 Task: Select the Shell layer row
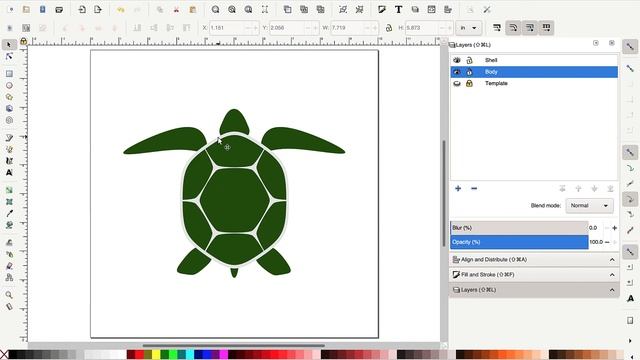pyautogui.click(x=534, y=60)
